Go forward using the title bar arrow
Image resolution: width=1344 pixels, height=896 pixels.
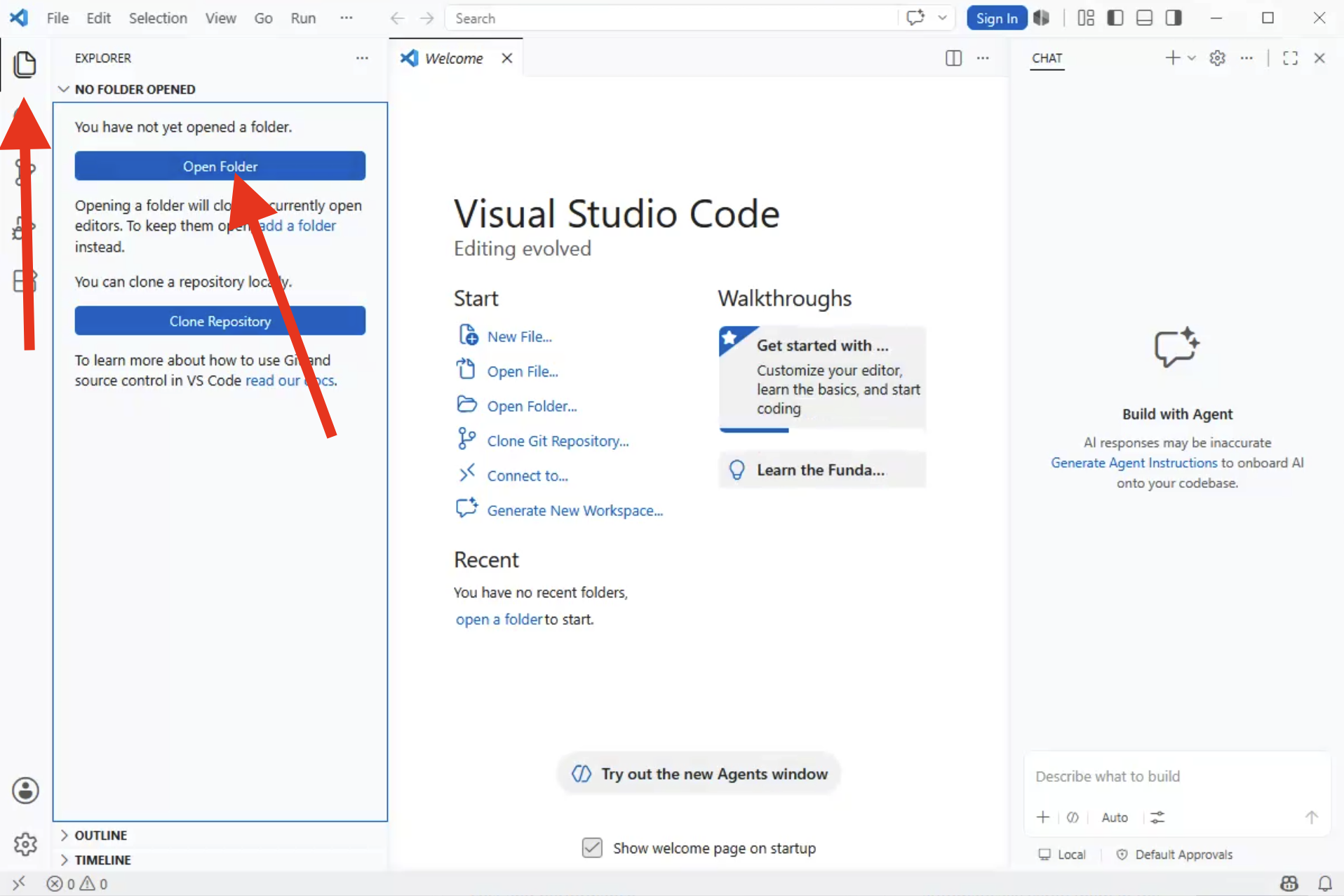coord(426,18)
